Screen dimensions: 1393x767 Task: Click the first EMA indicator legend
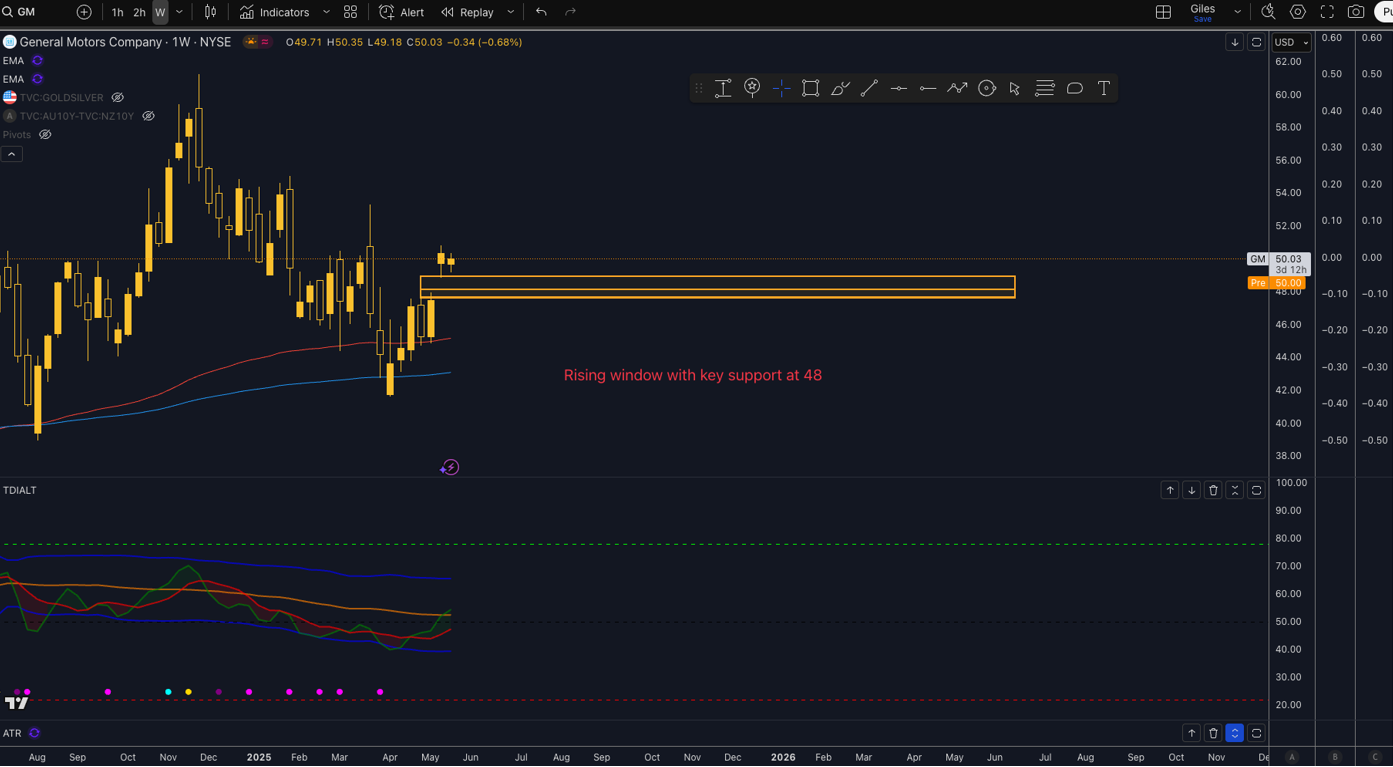13,61
